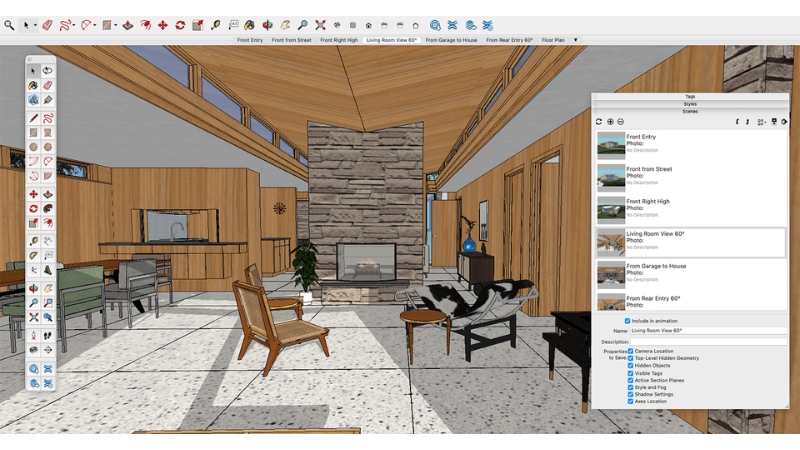The height and width of the screenshot is (450, 800).
Task: Select Front Entry thumbnail in Scenes list
Action: (611, 145)
